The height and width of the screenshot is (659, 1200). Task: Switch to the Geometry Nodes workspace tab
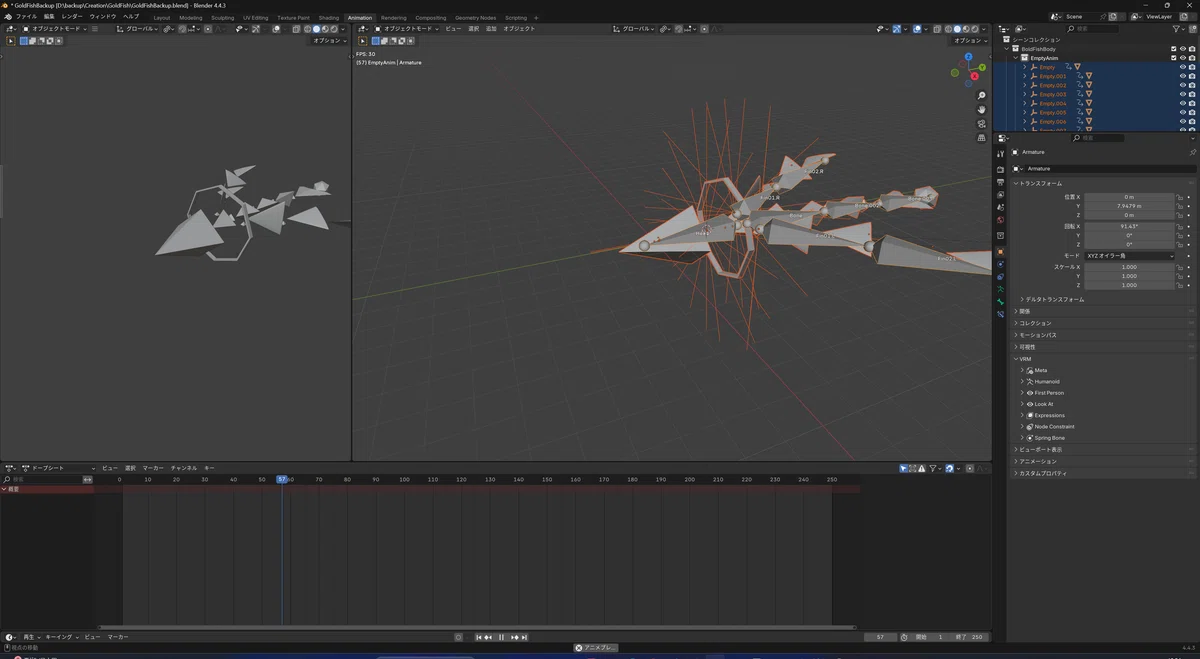tap(475, 18)
